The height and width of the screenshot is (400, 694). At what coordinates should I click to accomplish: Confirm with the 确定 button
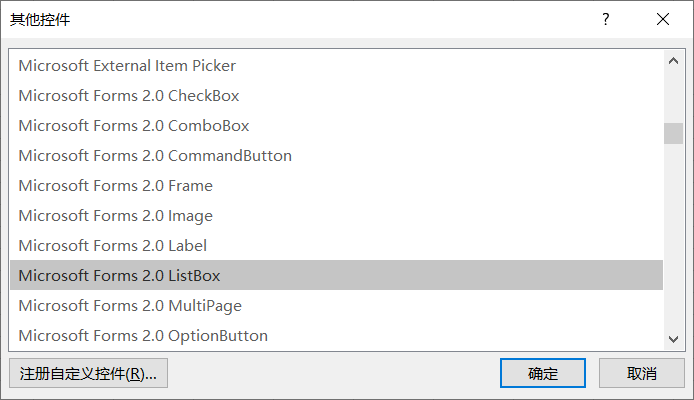tap(543, 374)
